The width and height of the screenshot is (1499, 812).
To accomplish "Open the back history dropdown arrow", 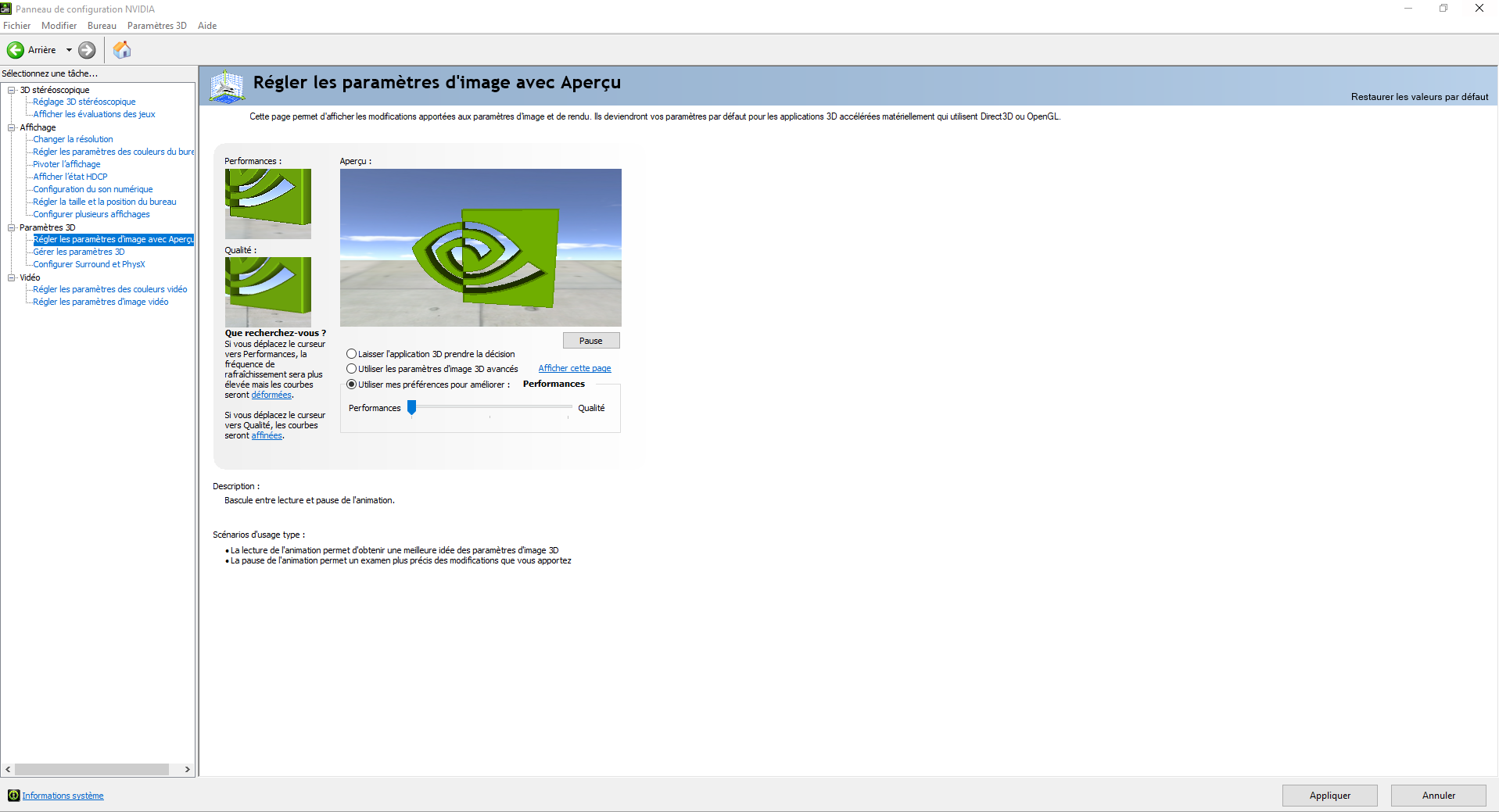I will (69, 50).
